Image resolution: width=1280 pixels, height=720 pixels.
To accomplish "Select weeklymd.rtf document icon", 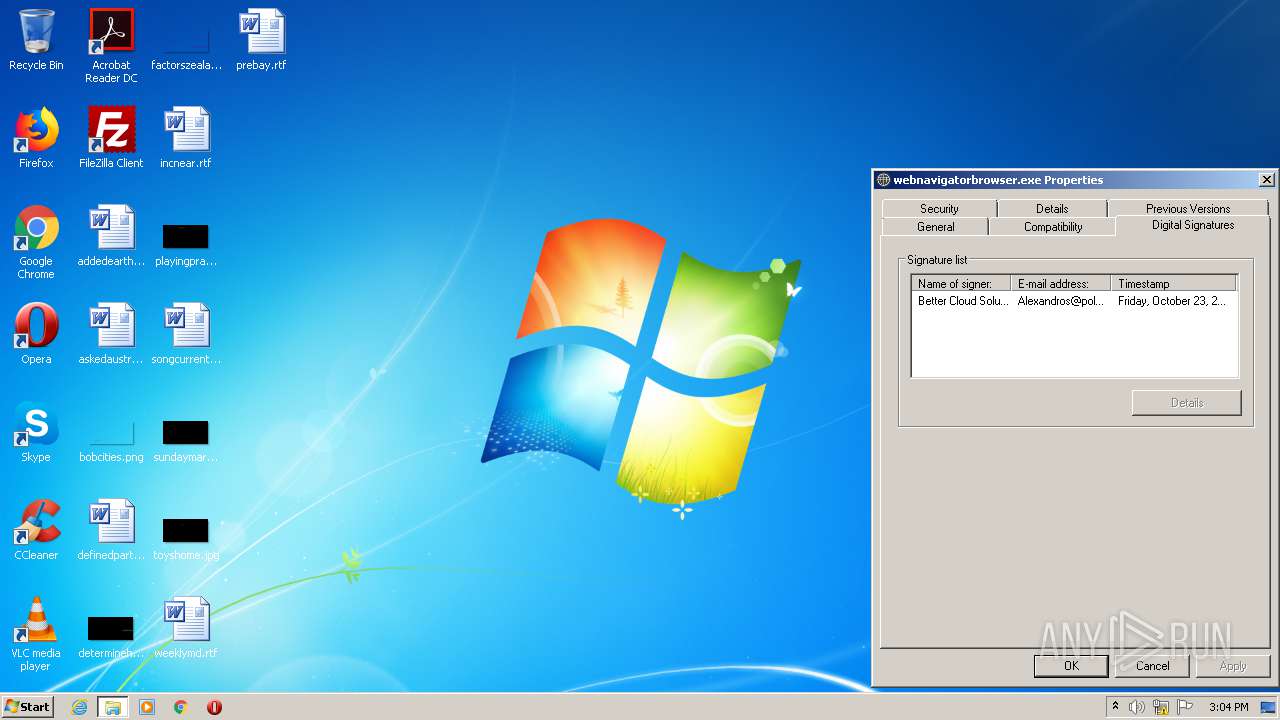I will (x=186, y=628).
